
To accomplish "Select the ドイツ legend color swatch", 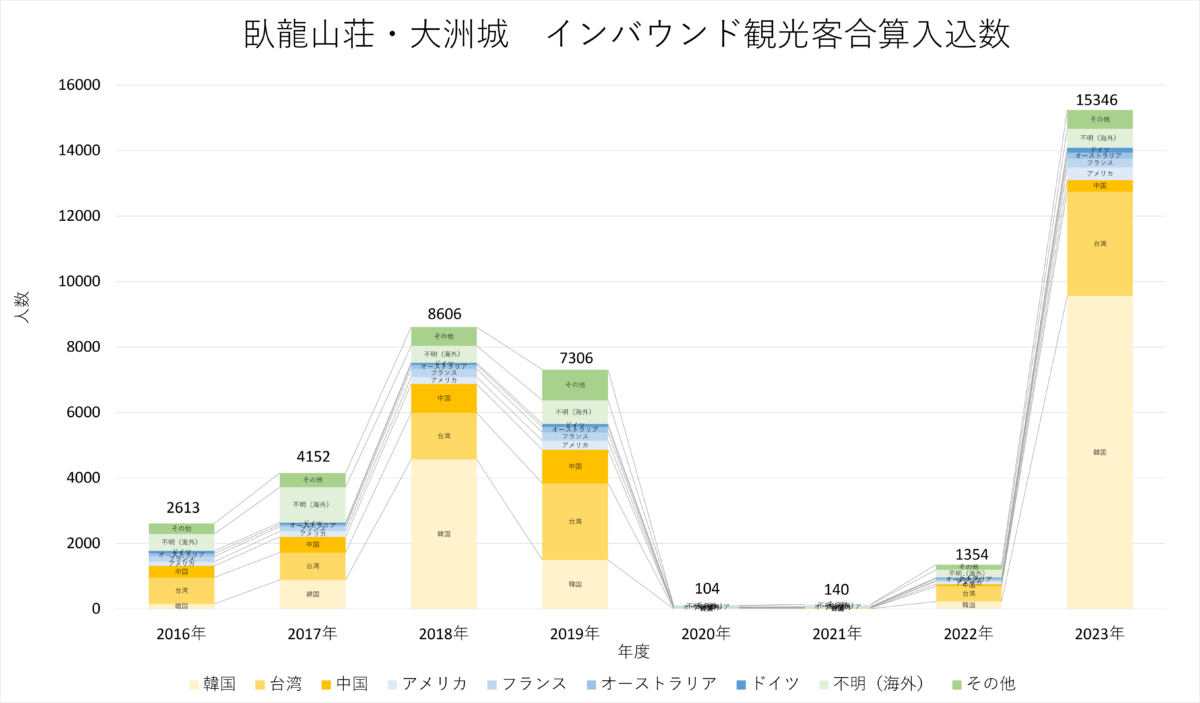I will pyautogui.click(x=739, y=684).
